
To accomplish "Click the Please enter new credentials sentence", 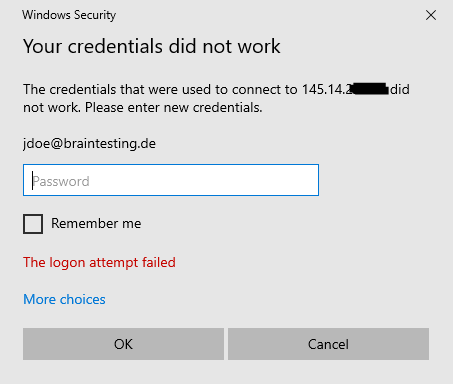I will pyautogui.click(x=174, y=108).
